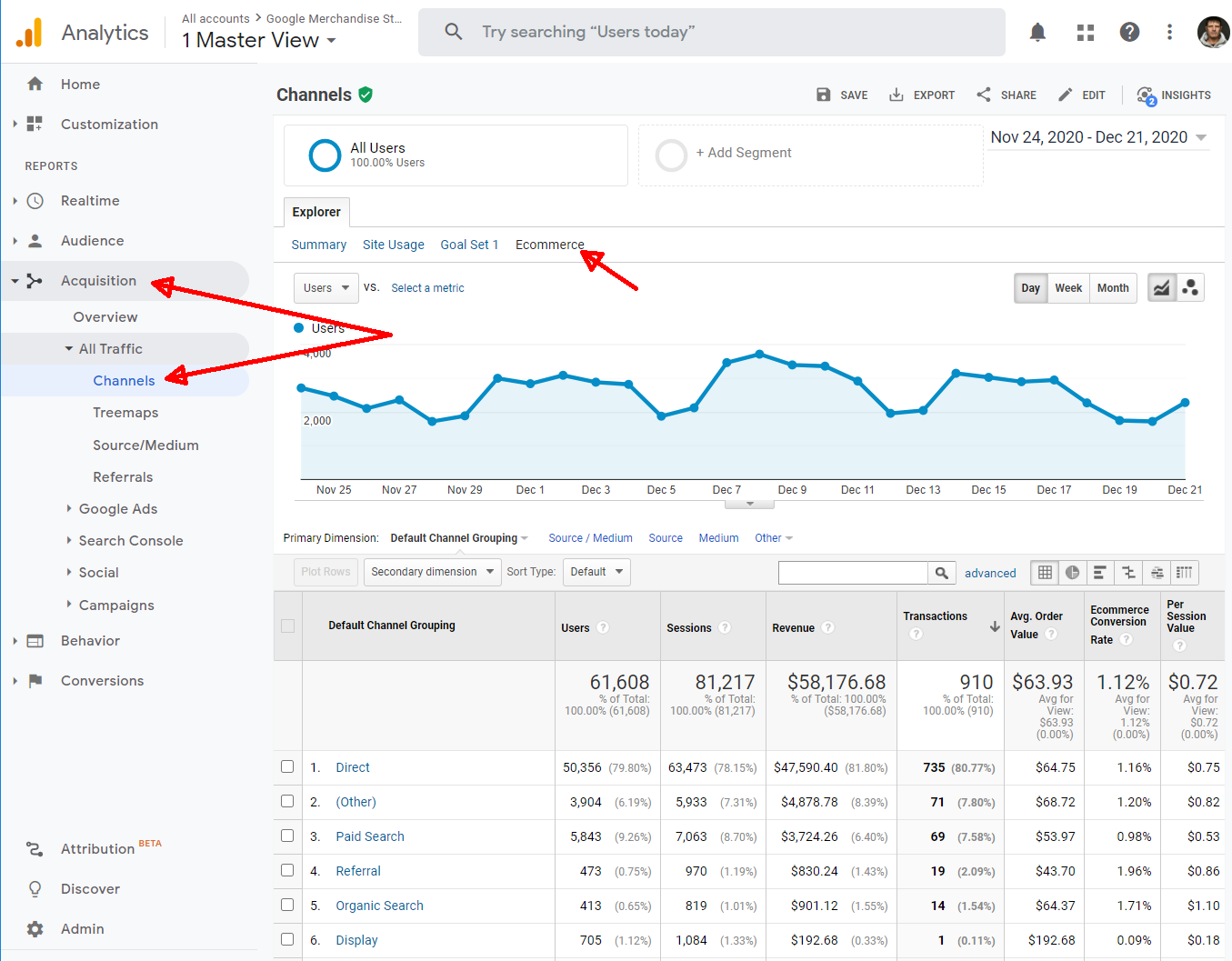Click the table search magnifier button
Viewport: 1232px width, 961px height.
pos(941,573)
